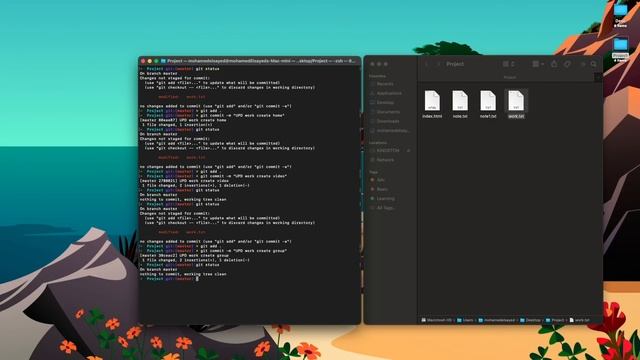Click the Finder search magnifier icon
The image size is (640, 360).
tap(593, 64)
